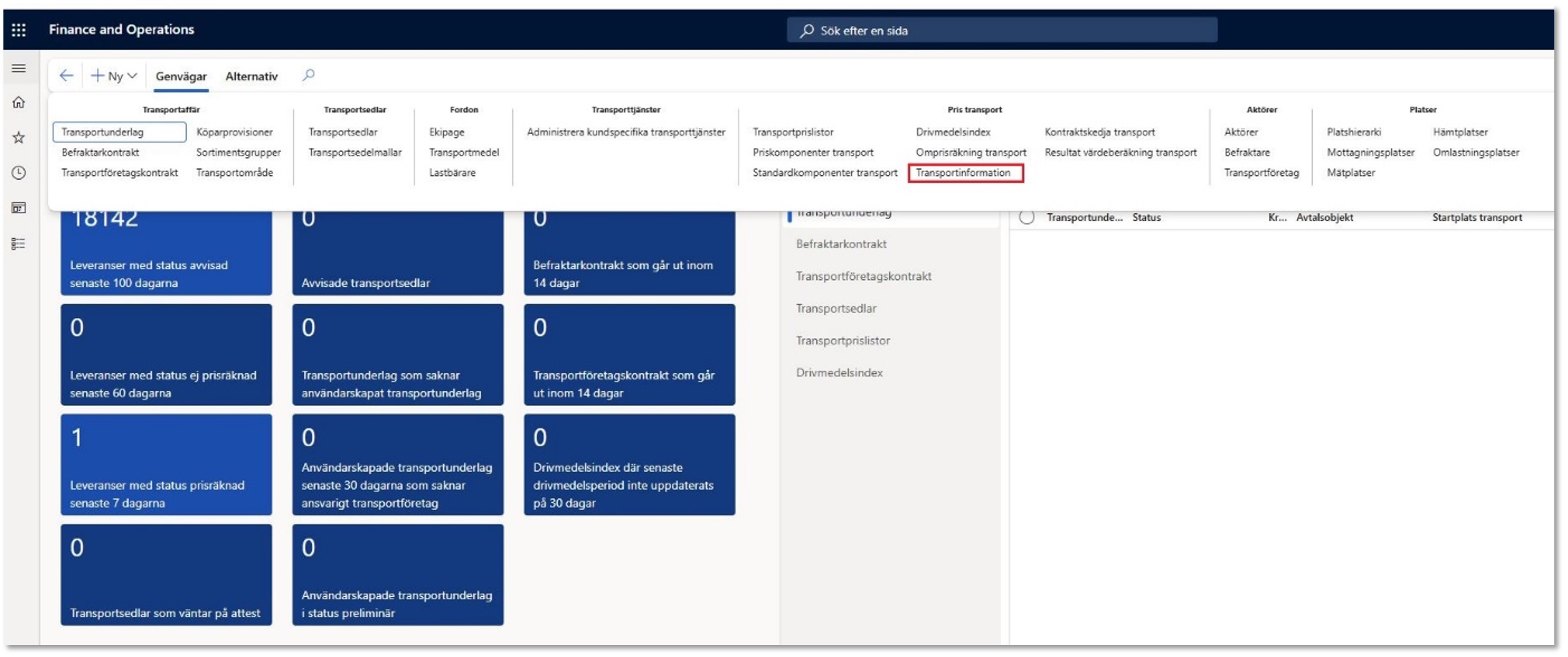Open Modules list icon in the sidebar

click(x=19, y=243)
